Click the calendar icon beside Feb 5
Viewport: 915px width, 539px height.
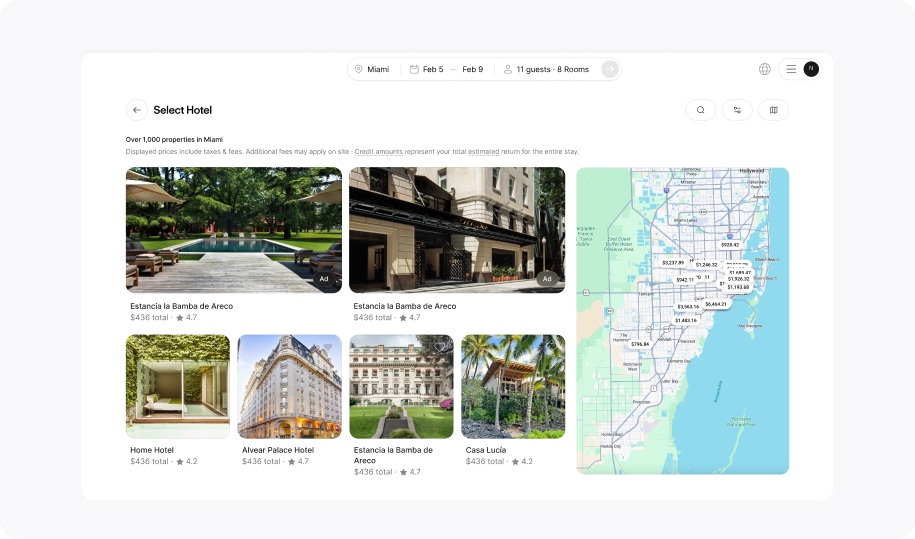(414, 69)
